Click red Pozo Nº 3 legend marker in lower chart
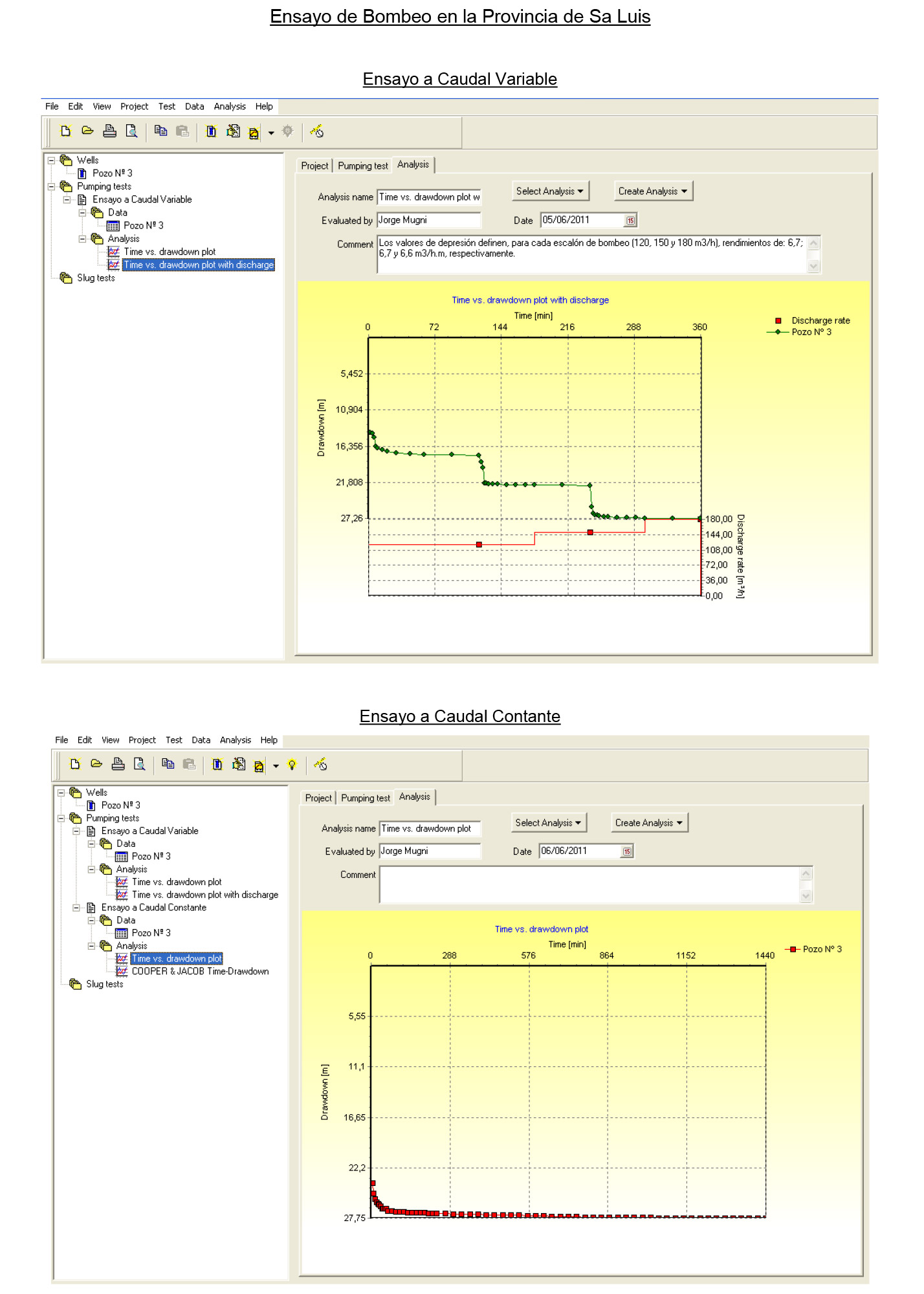 point(793,949)
